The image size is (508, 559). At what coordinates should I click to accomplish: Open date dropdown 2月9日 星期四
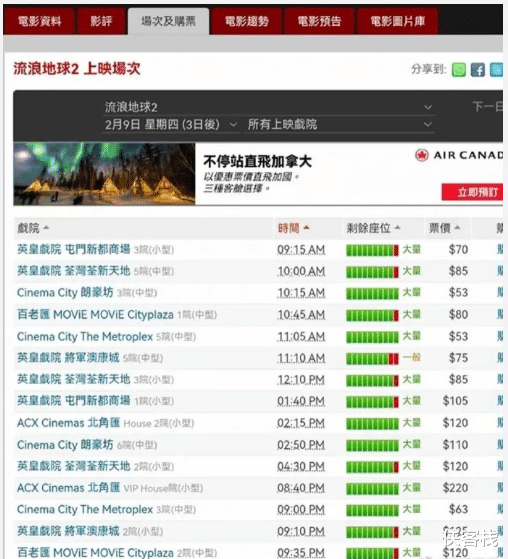[x=171, y=124]
